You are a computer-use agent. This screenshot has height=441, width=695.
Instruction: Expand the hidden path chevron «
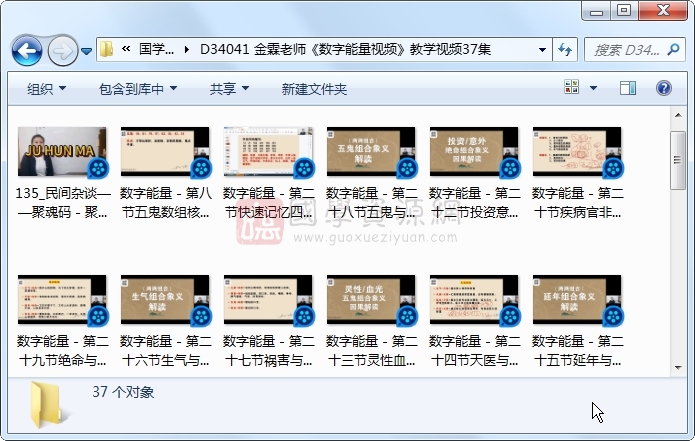(126, 49)
